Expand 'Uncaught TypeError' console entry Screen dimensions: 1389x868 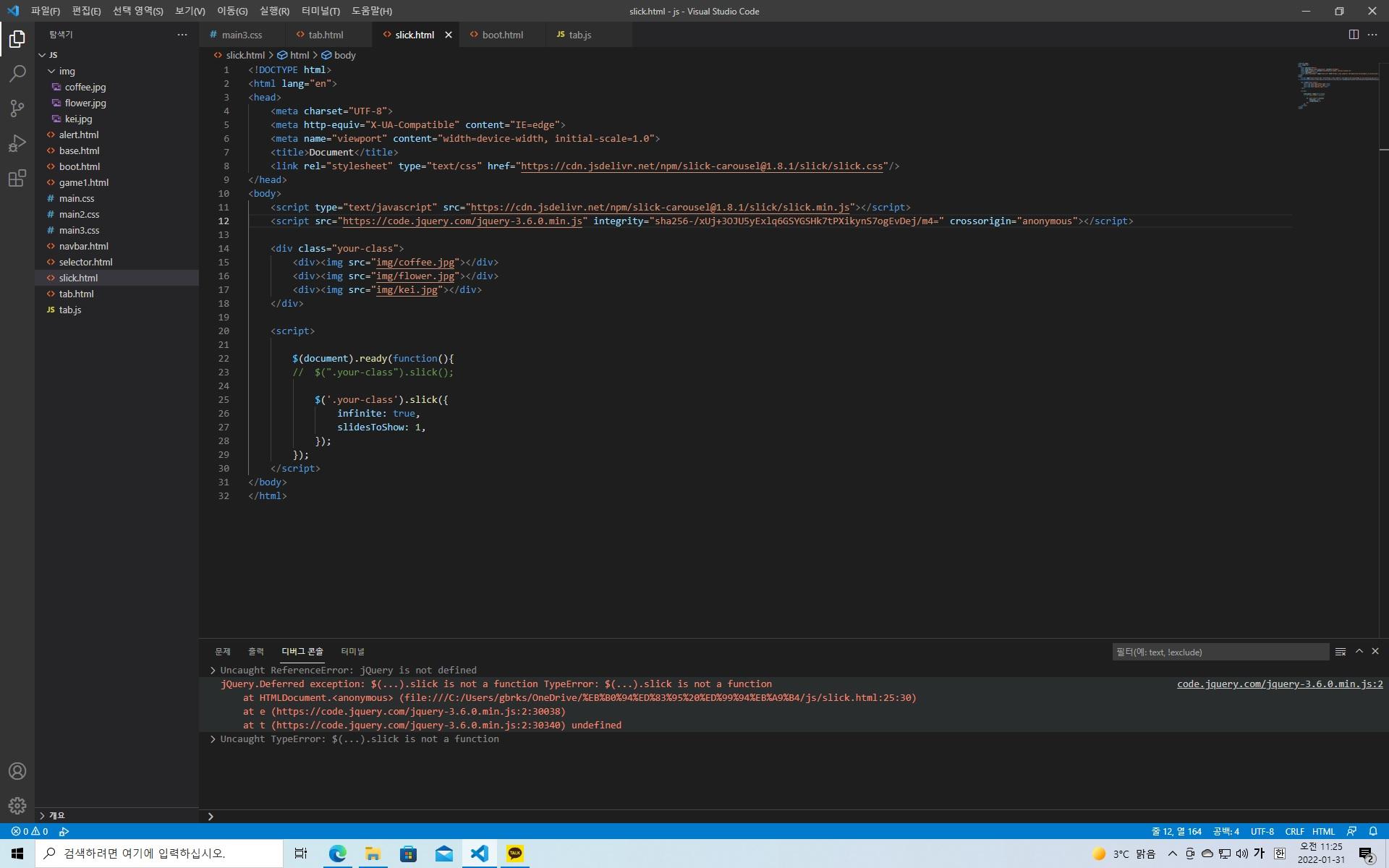[x=213, y=739]
